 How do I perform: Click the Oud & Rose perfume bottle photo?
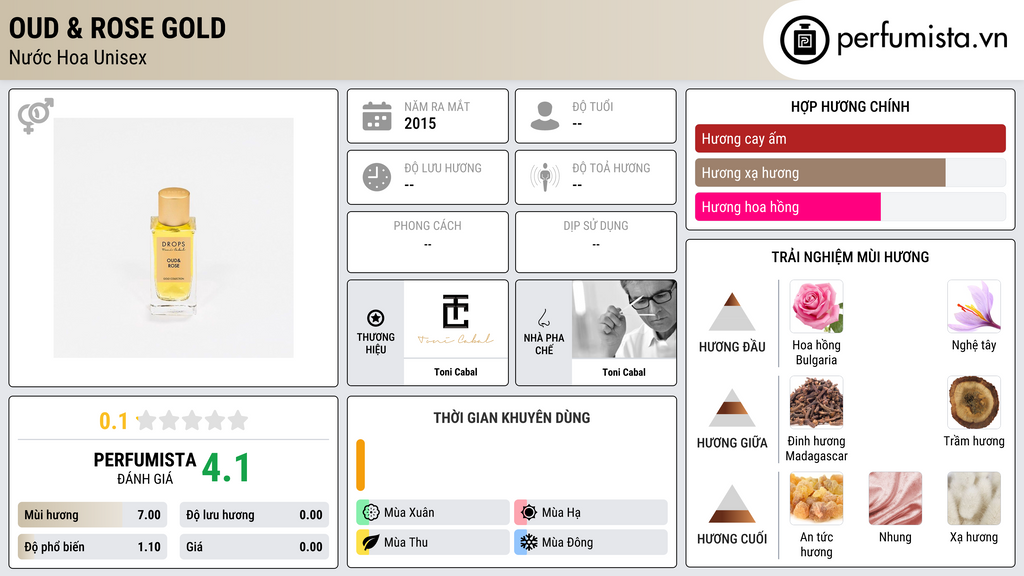click(x=174, y=238)
